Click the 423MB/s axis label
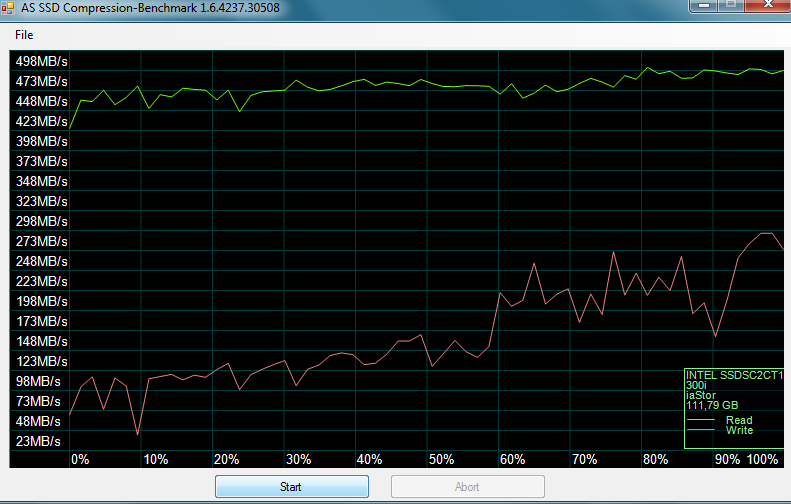The width and height of the screenshot is (791, 504). (41, 122)
